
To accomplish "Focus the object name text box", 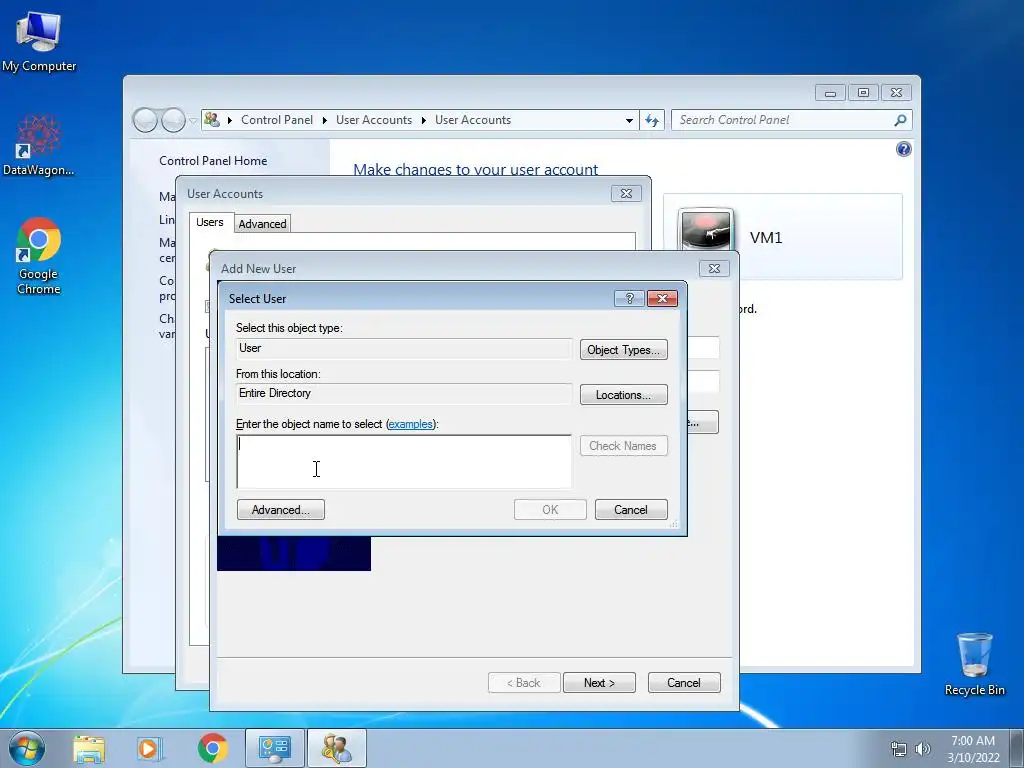I will pos(404,462).
